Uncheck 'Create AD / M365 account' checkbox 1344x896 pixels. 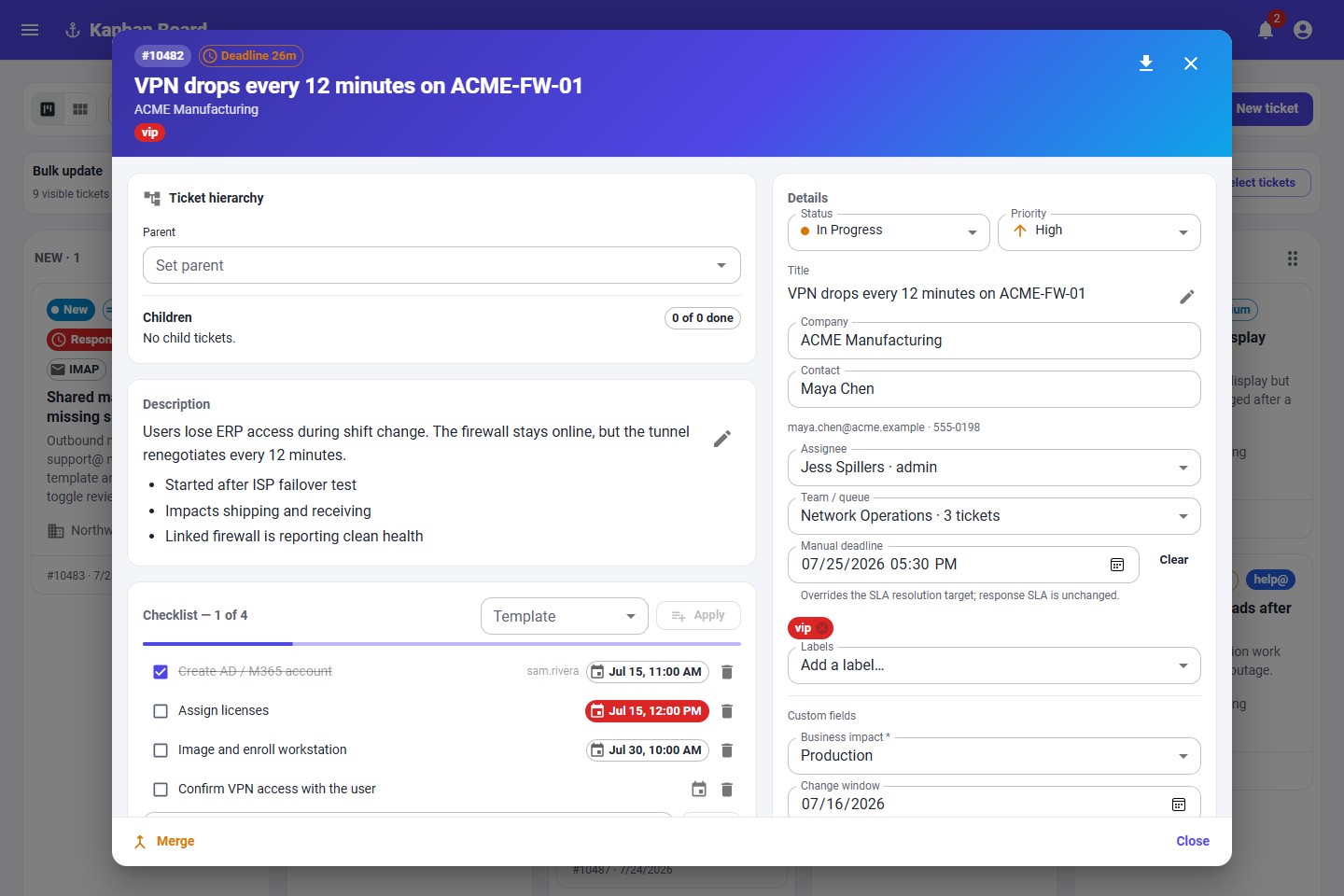pos(161,672)
